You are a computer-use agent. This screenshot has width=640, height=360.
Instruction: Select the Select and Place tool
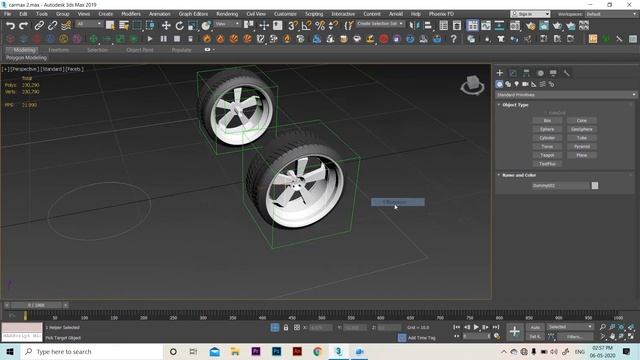click(207, 26)
